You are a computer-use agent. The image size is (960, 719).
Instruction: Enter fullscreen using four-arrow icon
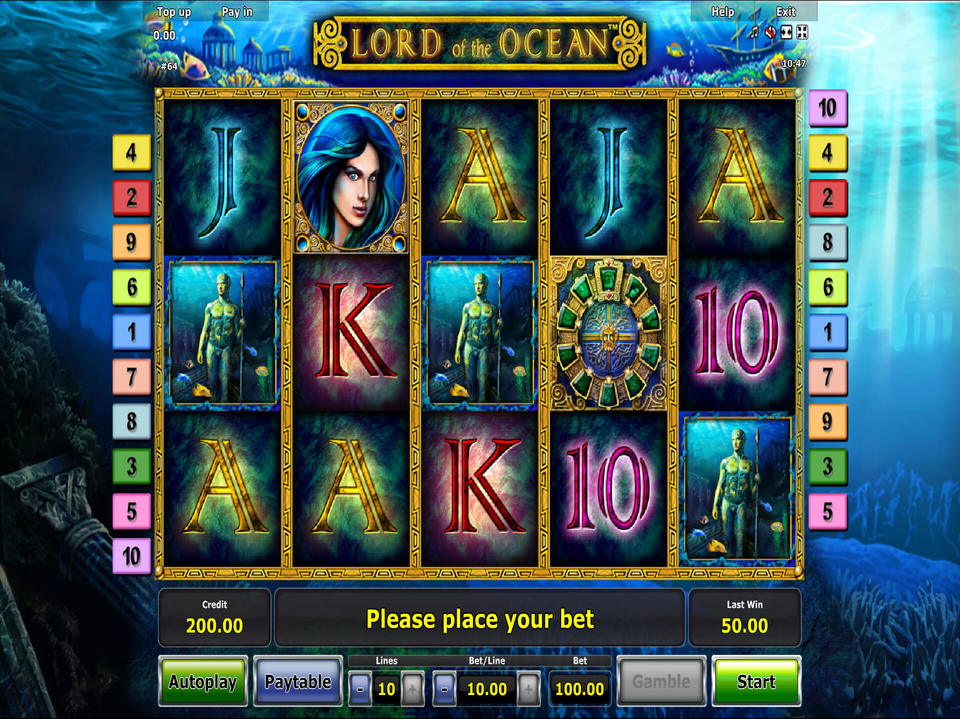tap(802, 32)
